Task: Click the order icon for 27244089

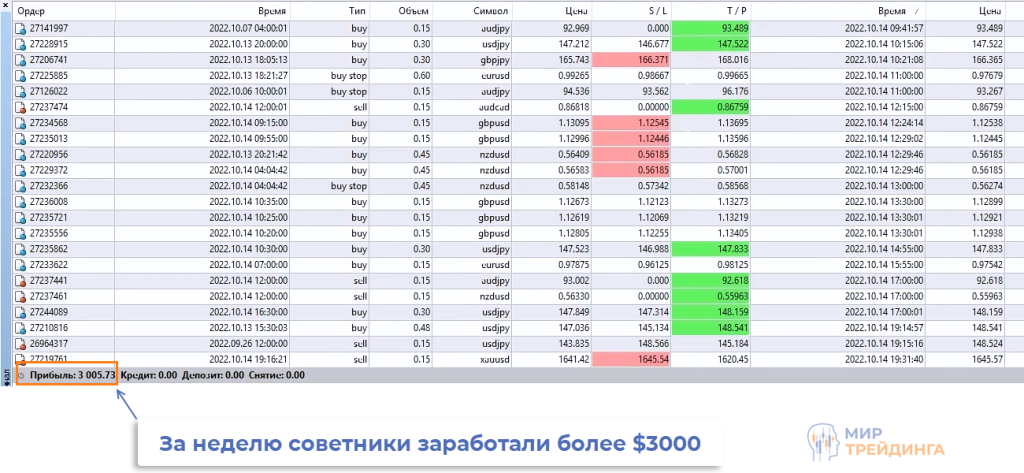Action: 20,312
